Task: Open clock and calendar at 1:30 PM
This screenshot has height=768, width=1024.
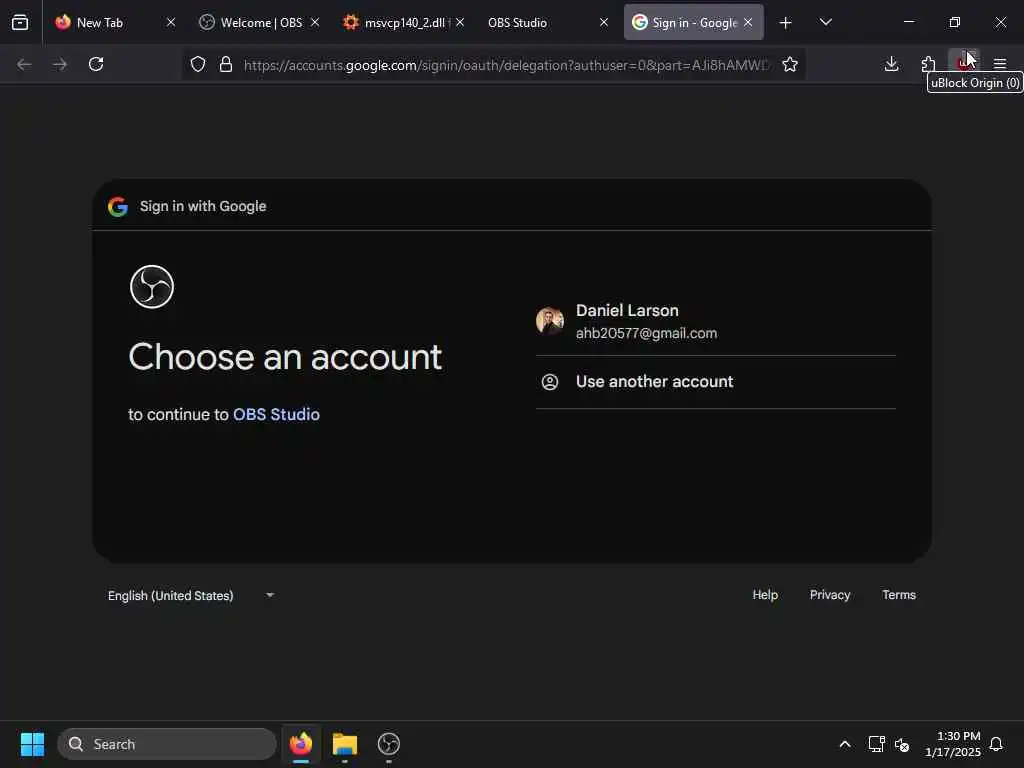Action: tap(952, 744)
